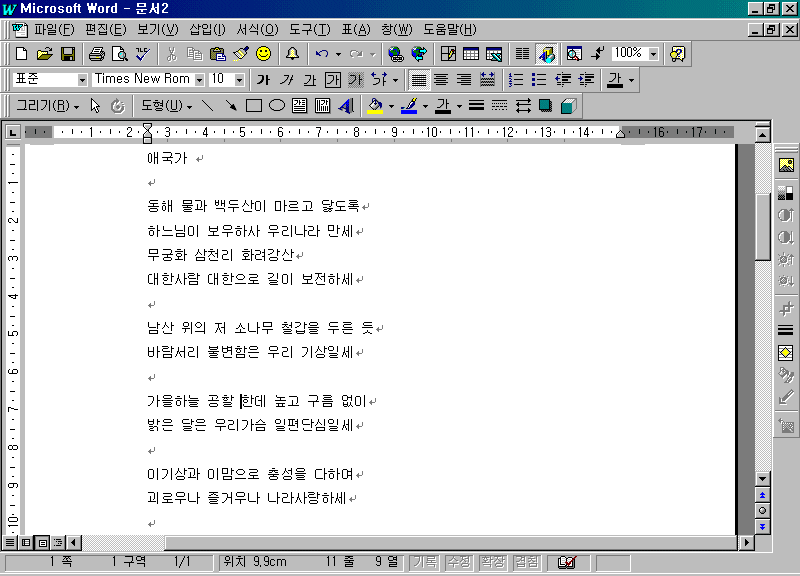This screenshot has height=576, width=800.
Task: Right align the paragraph
Action: [464, 80]
